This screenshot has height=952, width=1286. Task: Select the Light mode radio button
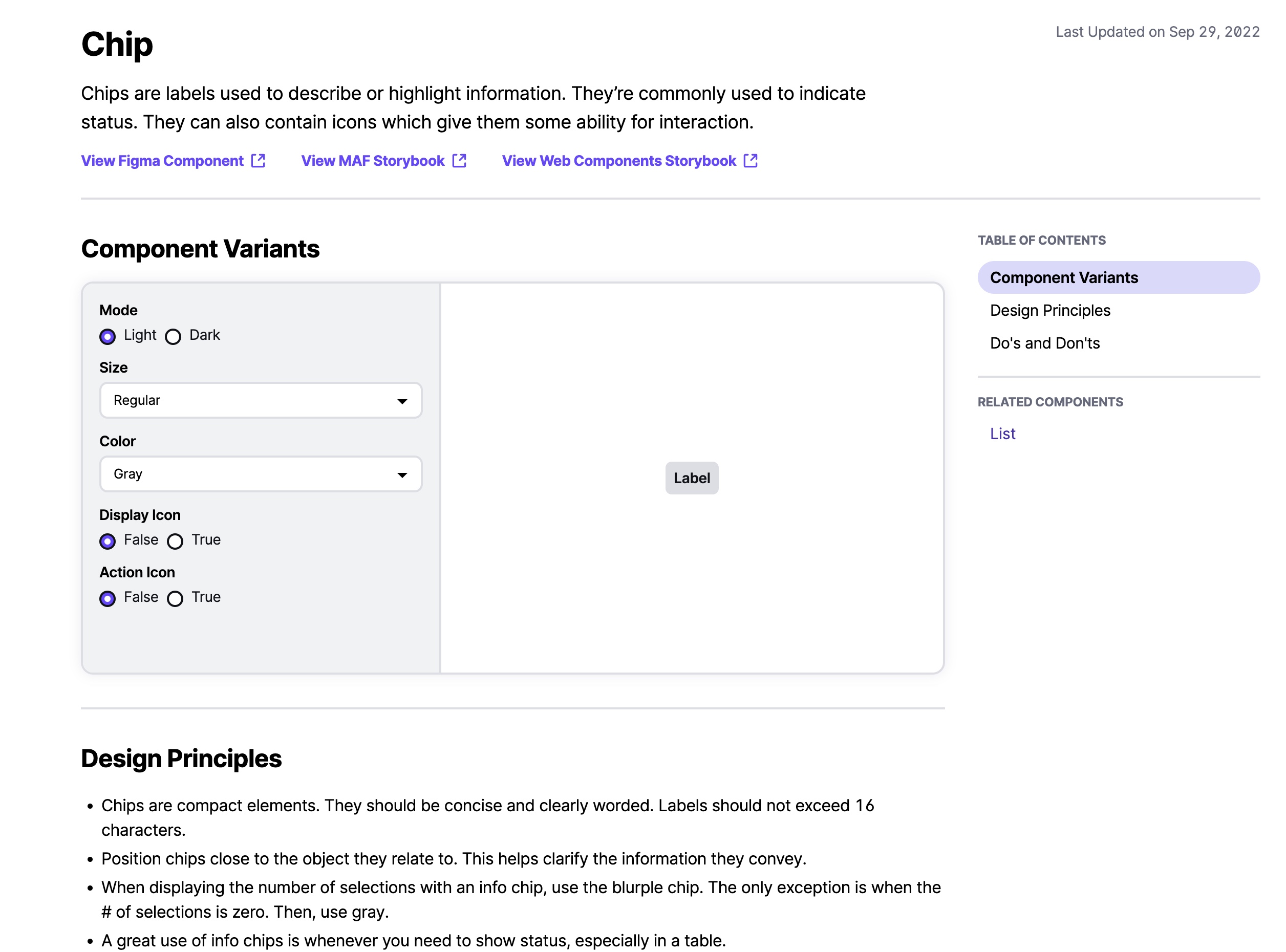coord(107,337)
